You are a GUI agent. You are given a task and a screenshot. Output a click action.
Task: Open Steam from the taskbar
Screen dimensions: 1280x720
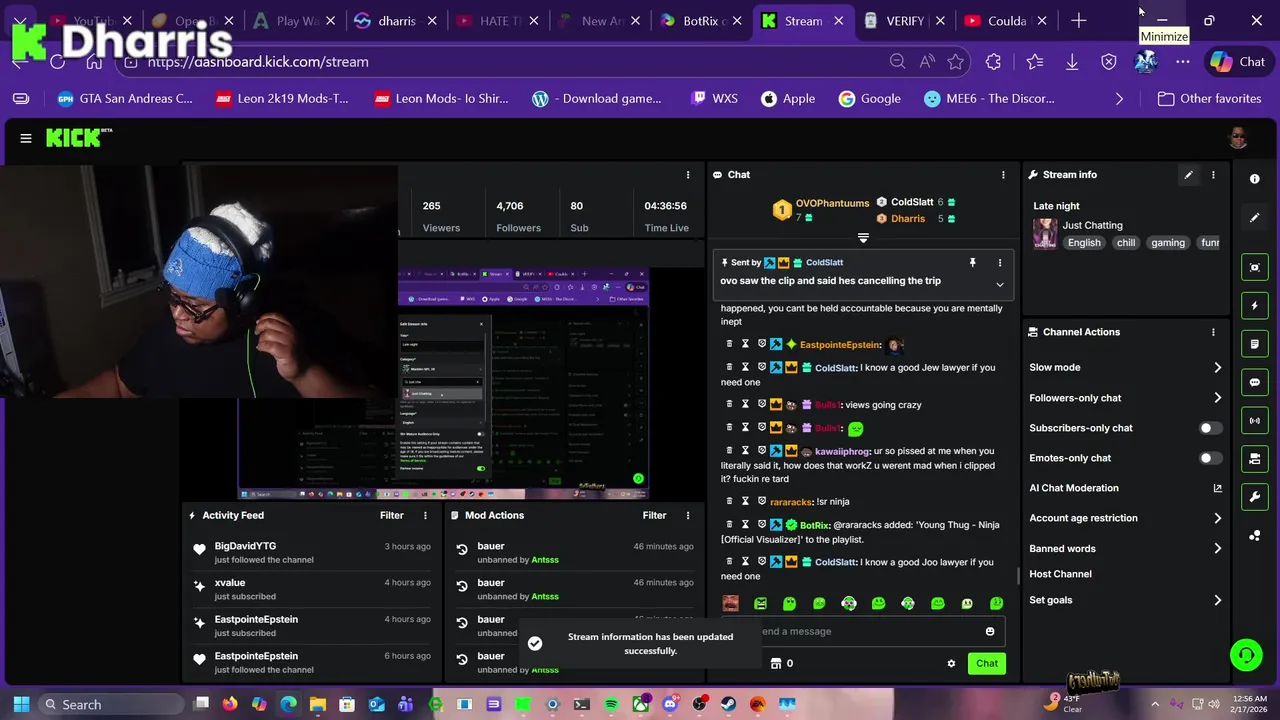(728, 705)
